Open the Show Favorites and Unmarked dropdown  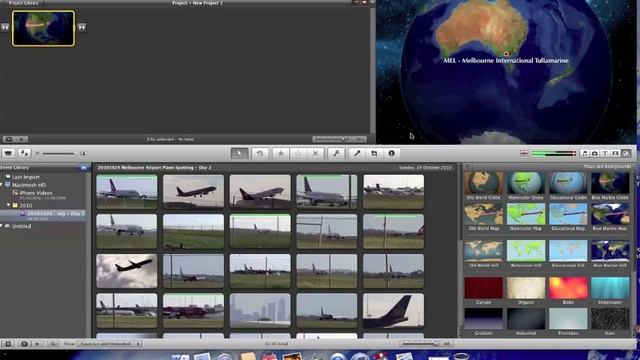point(109,344)
